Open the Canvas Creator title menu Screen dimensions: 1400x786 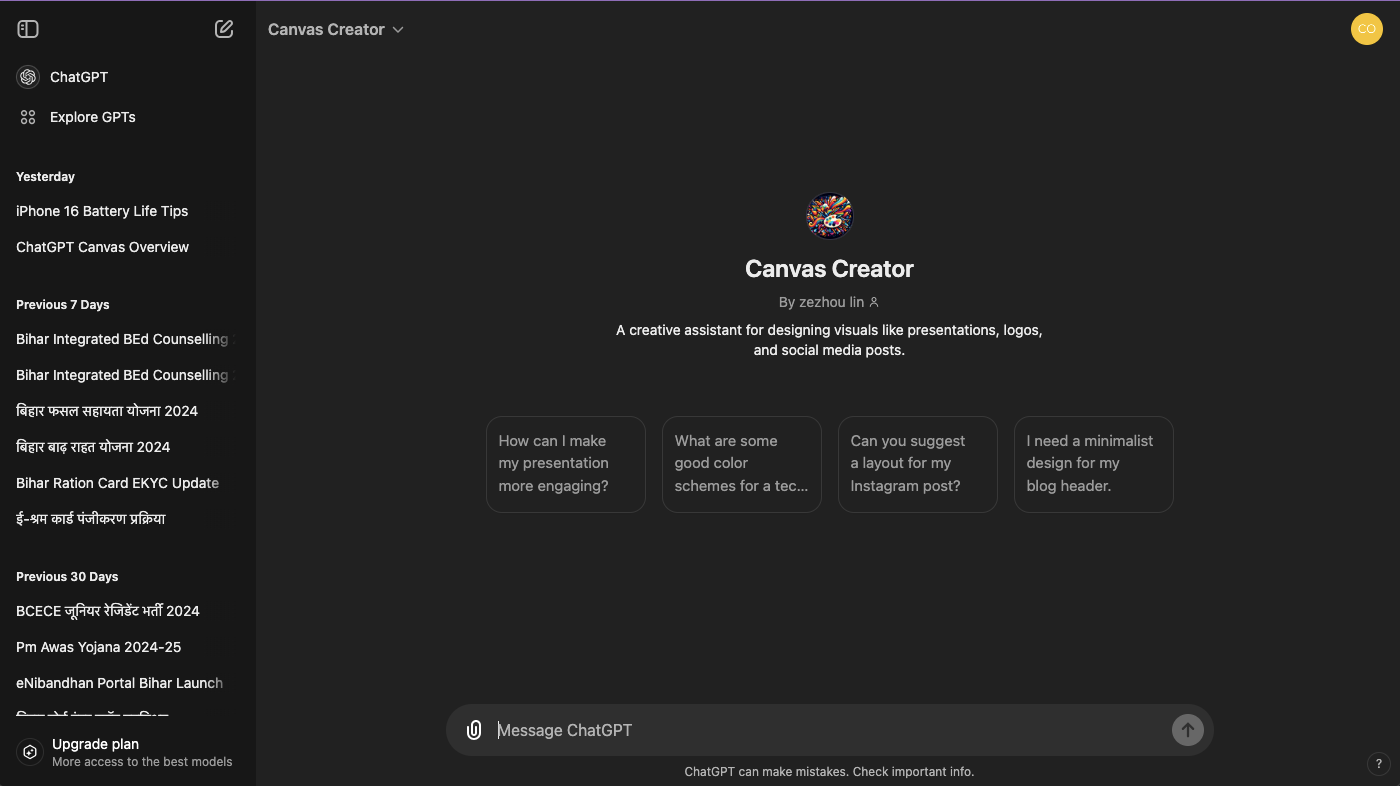(336, 30)
